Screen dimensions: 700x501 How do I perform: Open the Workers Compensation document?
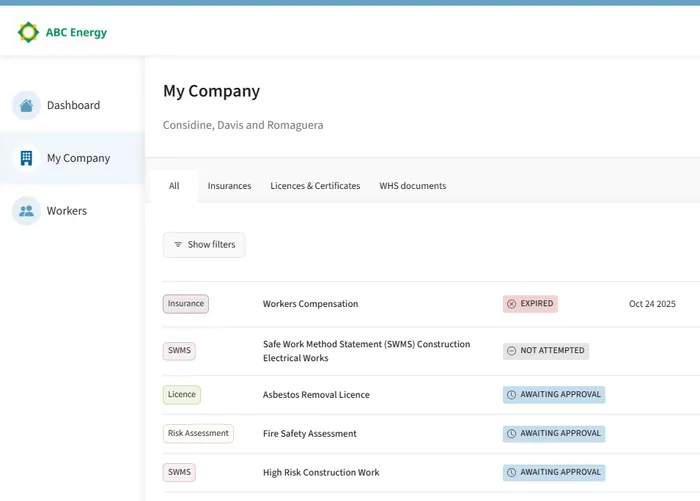[x=310, y=304]
